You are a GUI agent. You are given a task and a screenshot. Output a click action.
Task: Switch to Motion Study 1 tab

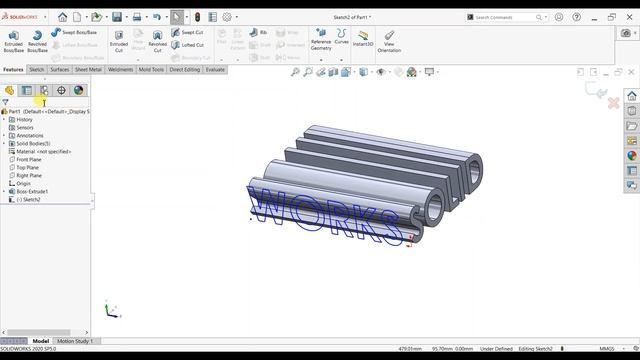[x=75, y=341]
